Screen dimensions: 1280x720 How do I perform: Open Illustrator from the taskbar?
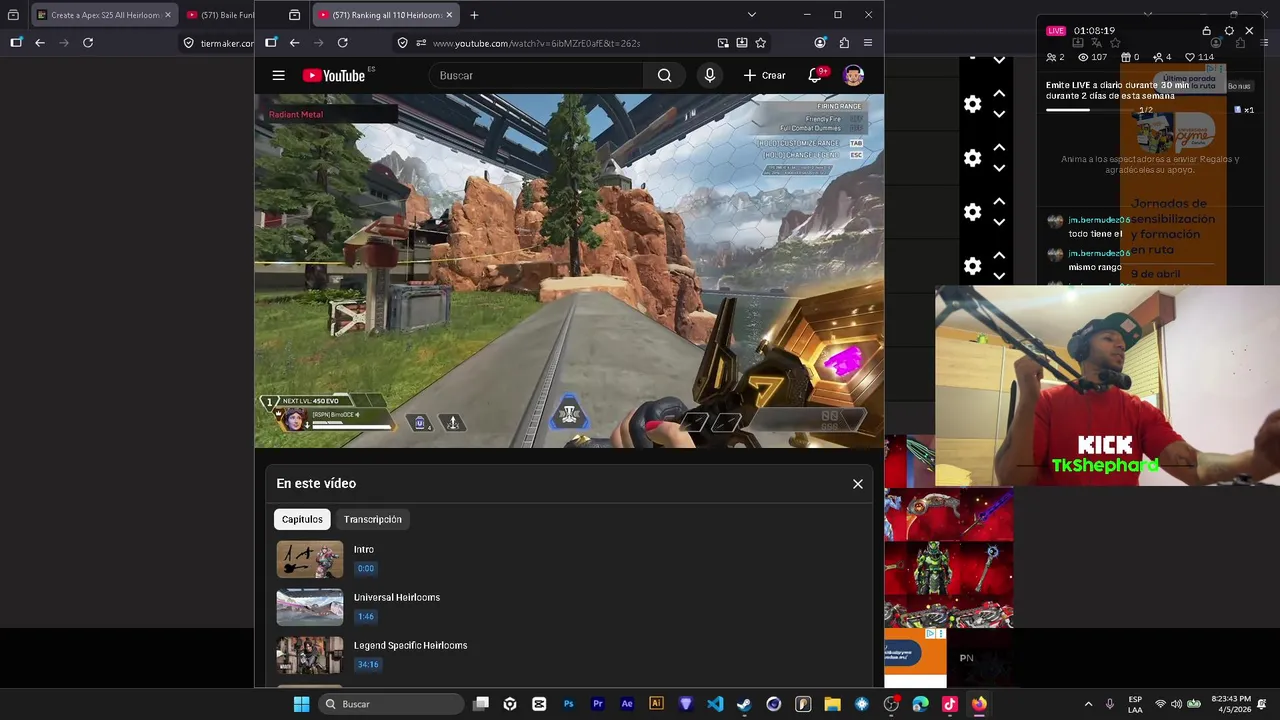tap(656, 704)
